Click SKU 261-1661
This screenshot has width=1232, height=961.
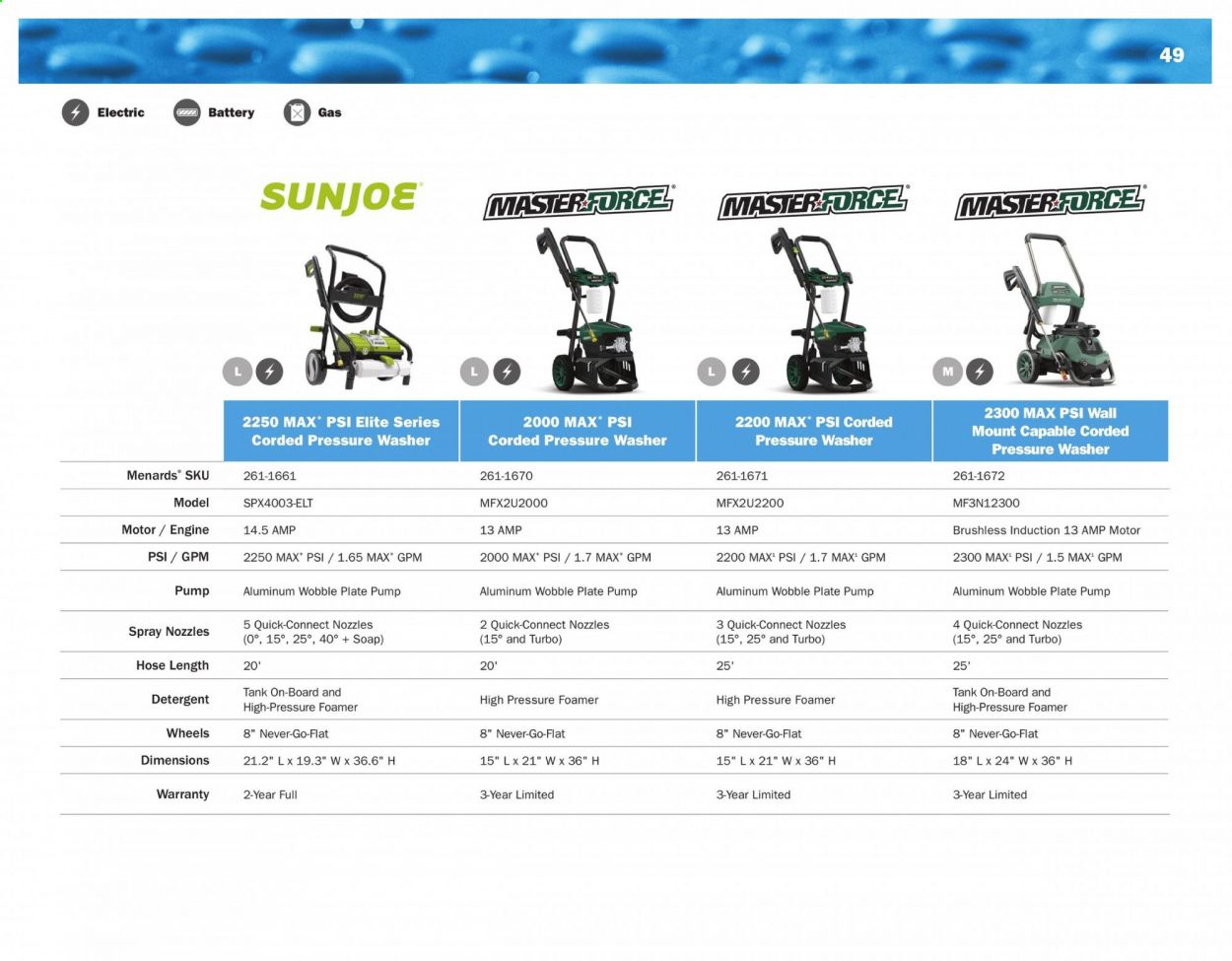point(268,476)
